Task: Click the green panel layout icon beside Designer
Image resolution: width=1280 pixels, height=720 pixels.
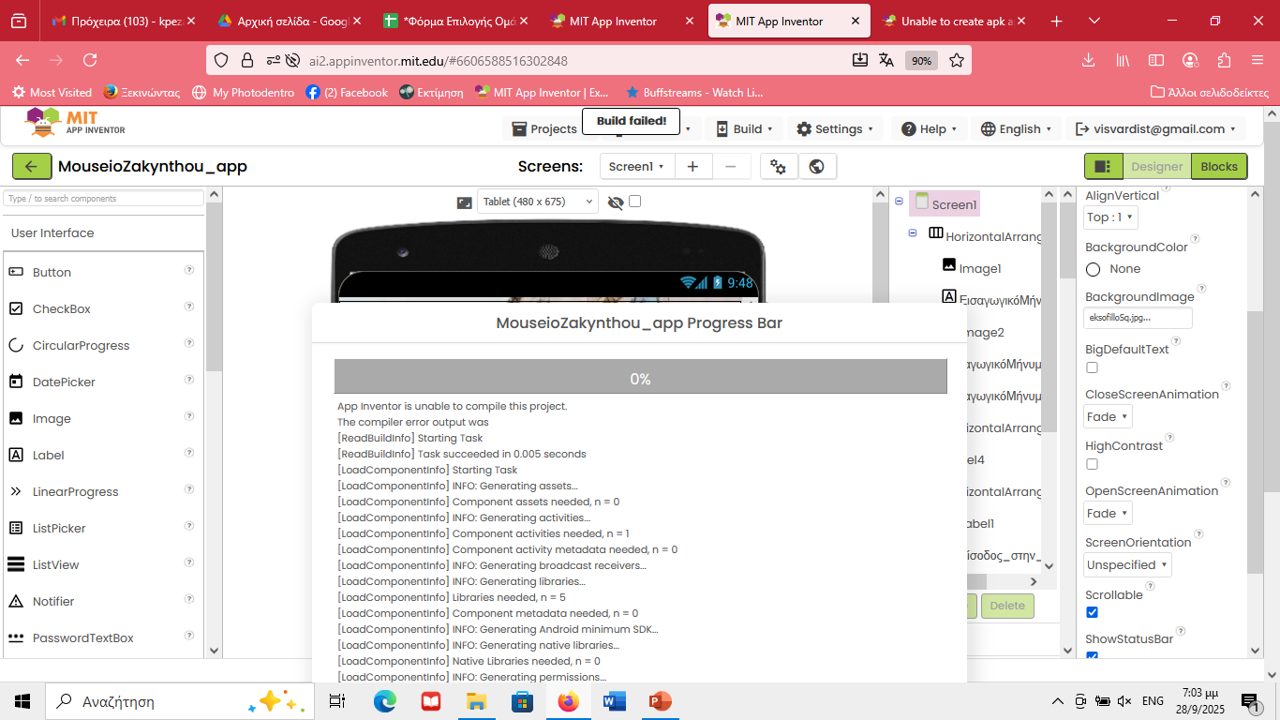Action: click(x=1104, y=167)
